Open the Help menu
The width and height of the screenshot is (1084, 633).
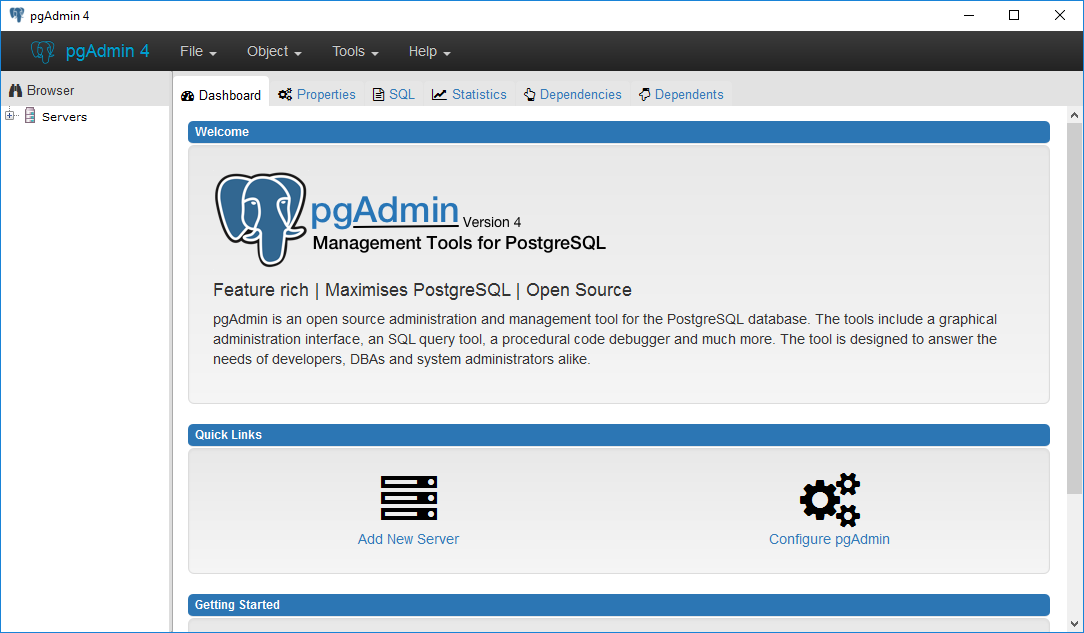[429, 52]
